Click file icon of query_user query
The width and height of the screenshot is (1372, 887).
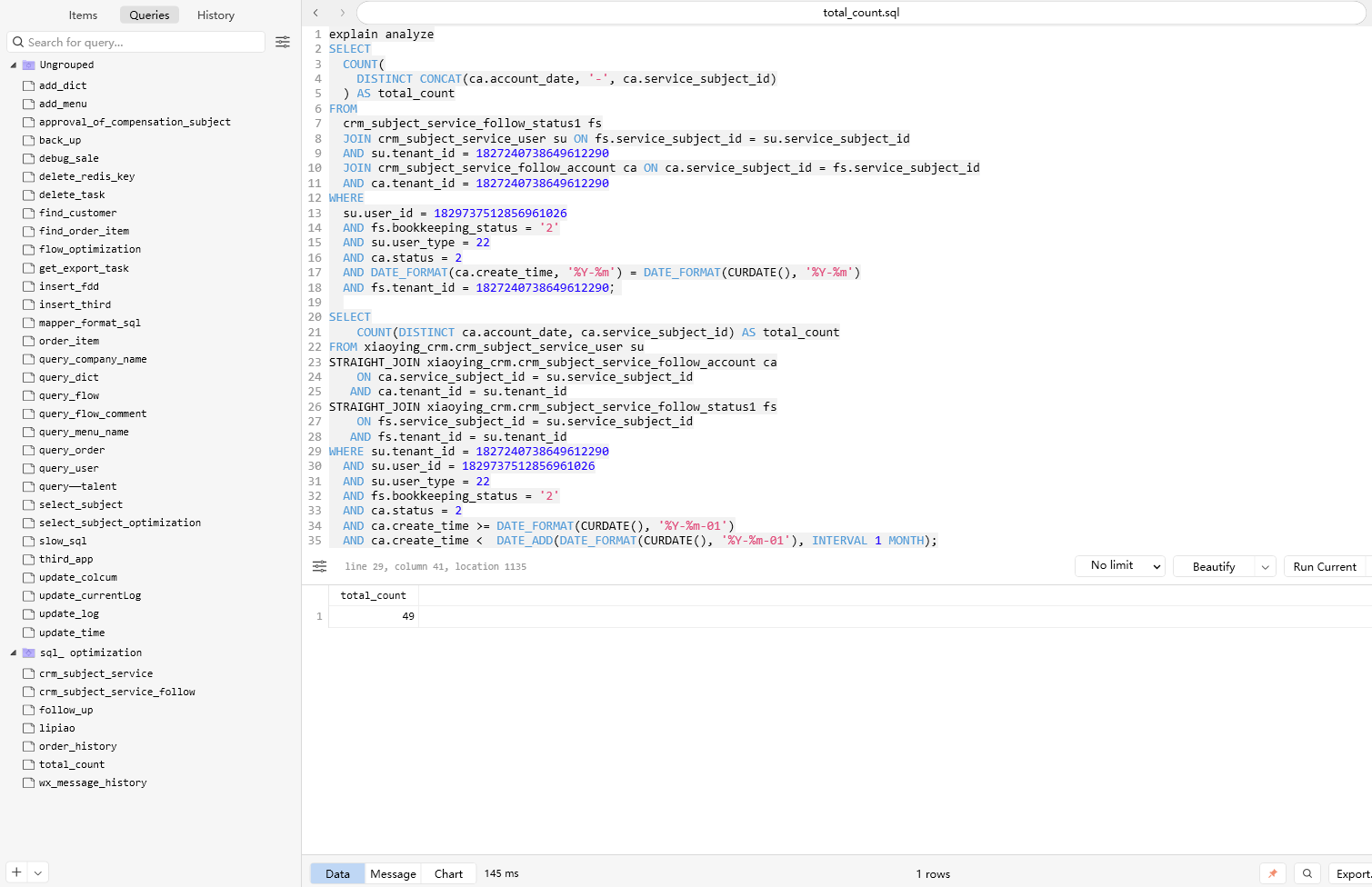click(28, 468)
